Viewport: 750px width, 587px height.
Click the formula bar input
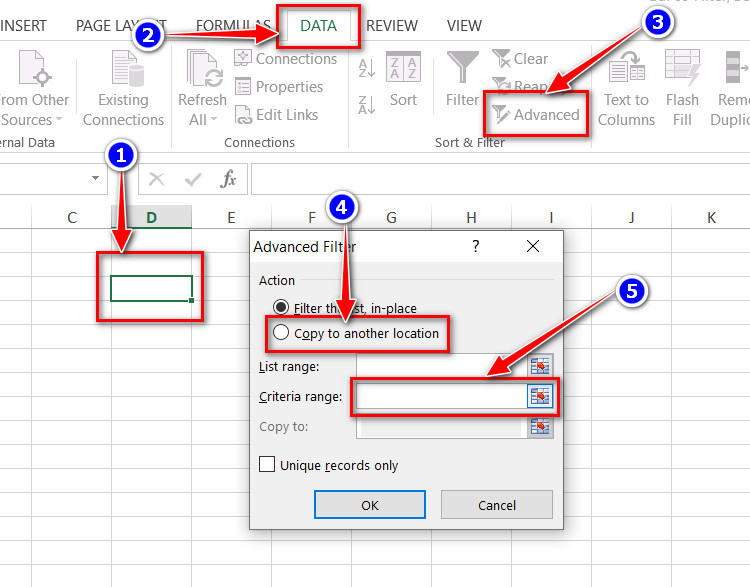500,179
